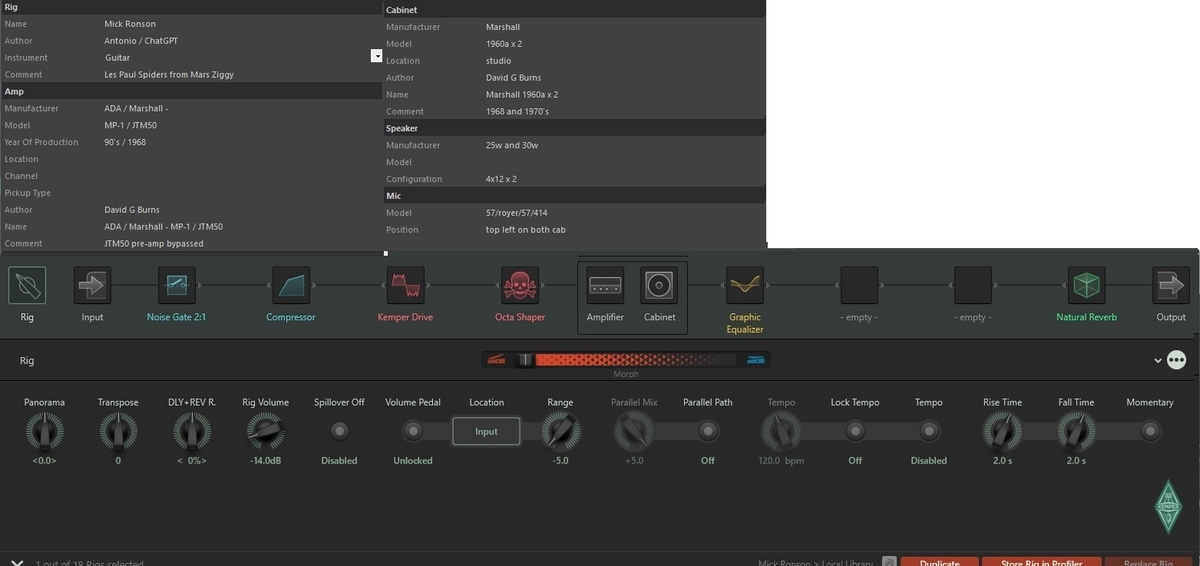Screen dimensions: 1200x566
Task: Close the rig selection bar
Action: click(x=17, y=561)
